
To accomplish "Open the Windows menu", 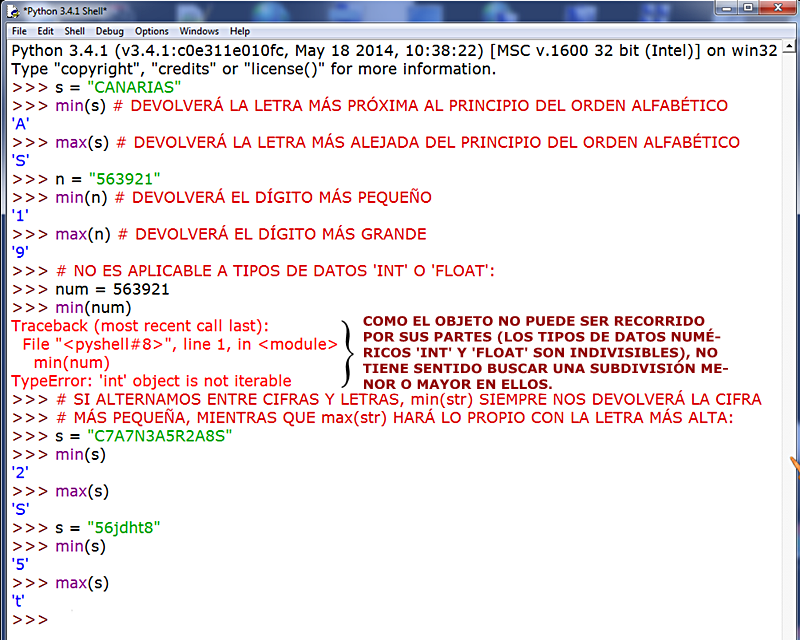I will click(x=198, y=31).
